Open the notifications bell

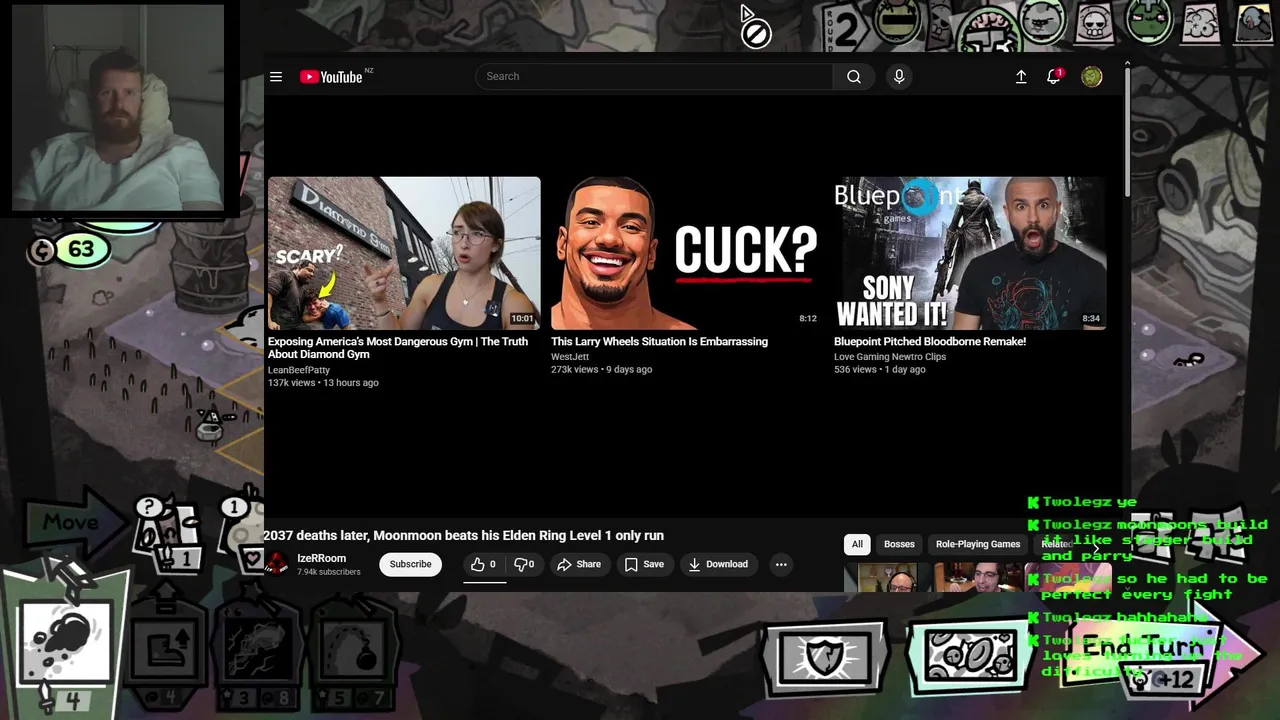coord(1054,77)
